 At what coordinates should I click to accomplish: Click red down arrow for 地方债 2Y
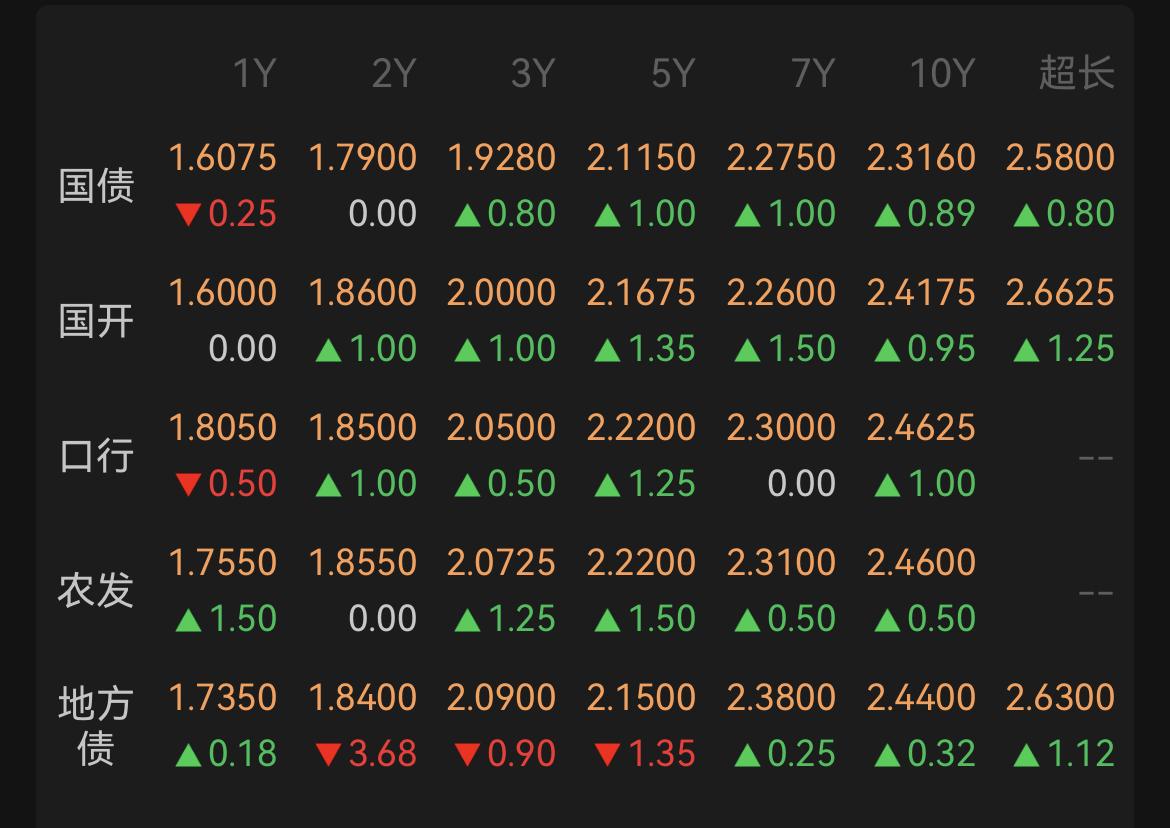pos(328,755)
